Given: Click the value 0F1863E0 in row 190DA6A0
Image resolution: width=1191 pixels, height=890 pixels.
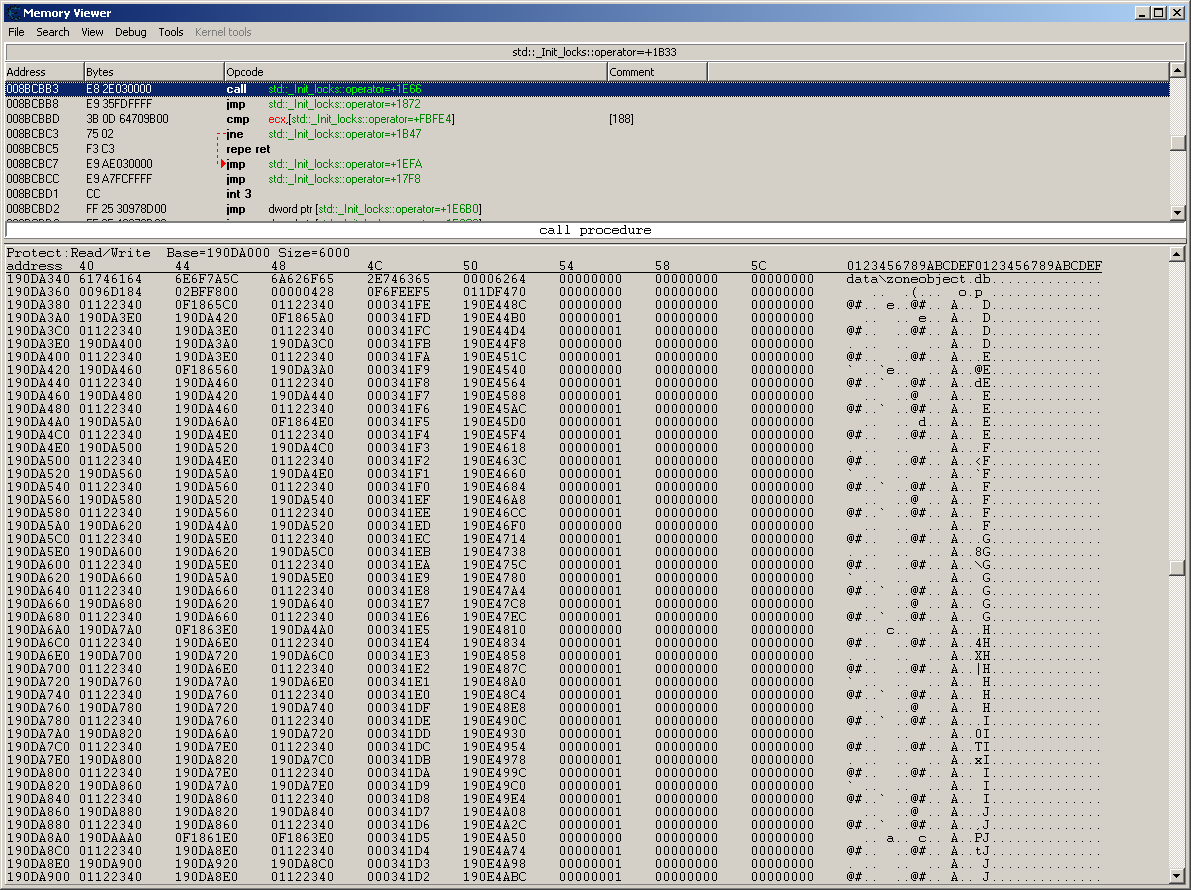Looking at the screenshot, I should [207, 630].
